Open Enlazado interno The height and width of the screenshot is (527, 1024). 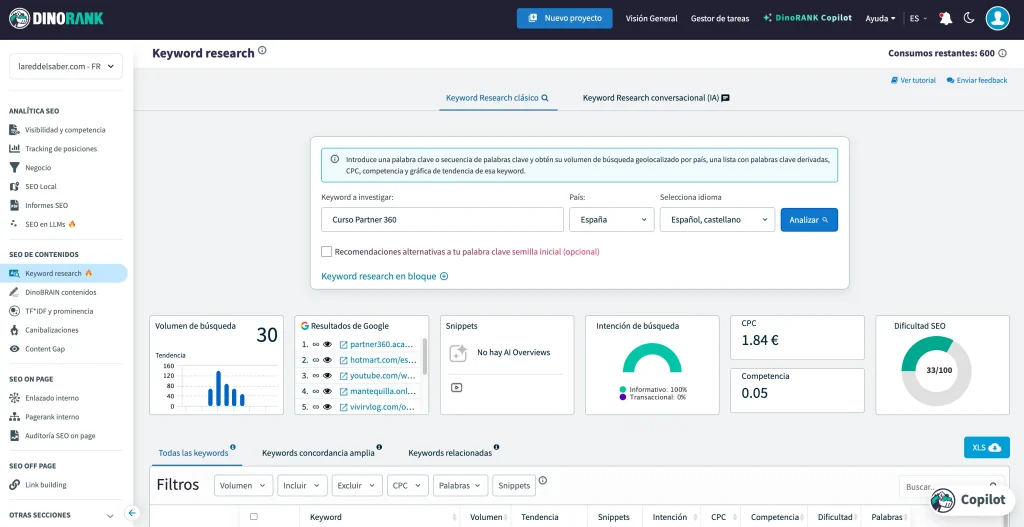point(52,398)
